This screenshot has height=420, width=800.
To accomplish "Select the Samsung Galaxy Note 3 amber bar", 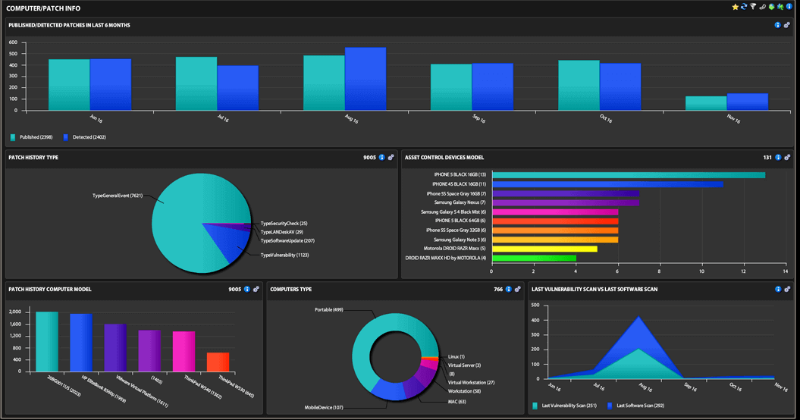I will click(555, 239).
